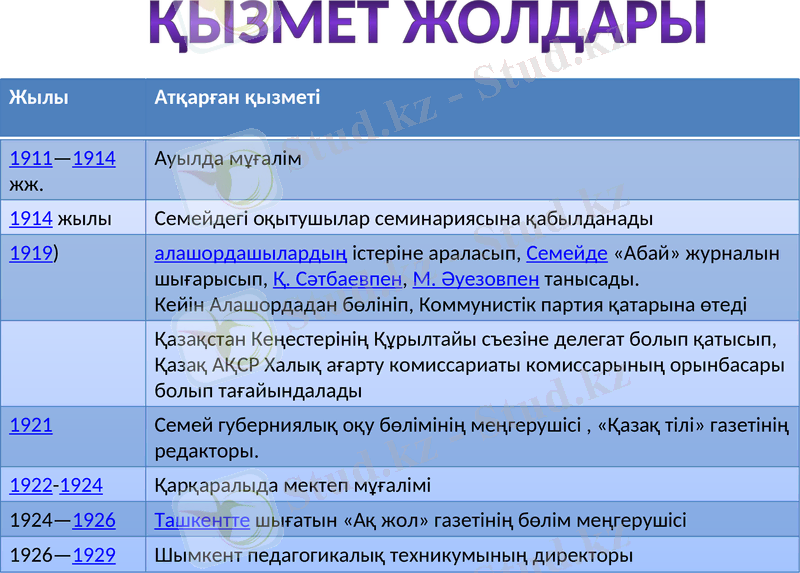Open the 1924 link in the 1922-1924 range
The image size is (800, 573).
[82, 486]
